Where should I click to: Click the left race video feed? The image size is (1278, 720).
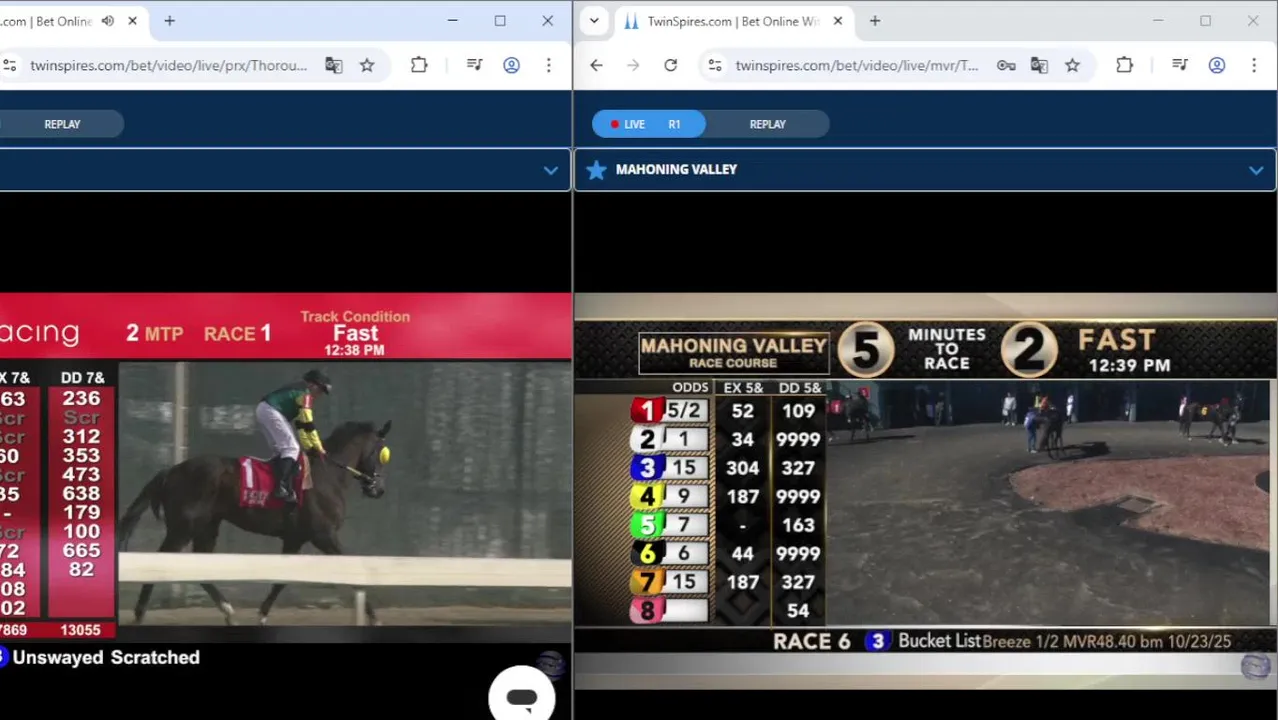click(344, 492)
